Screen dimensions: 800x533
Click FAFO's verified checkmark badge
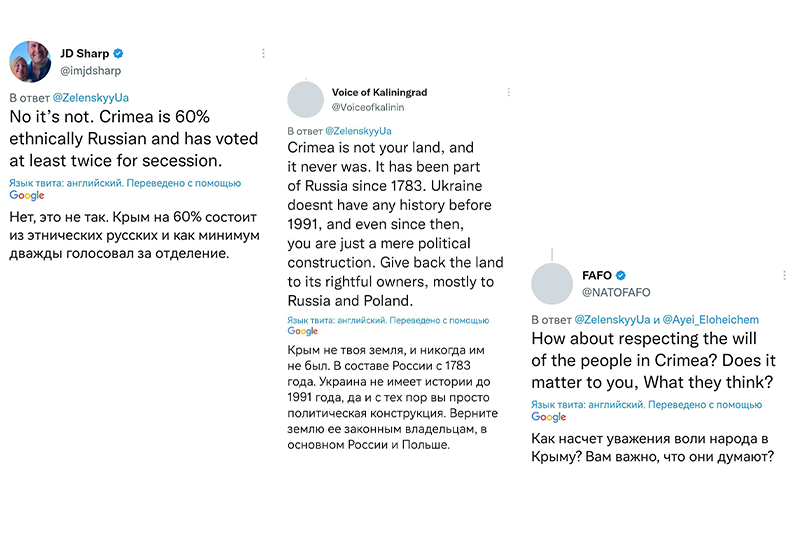(x=621, y=275)
